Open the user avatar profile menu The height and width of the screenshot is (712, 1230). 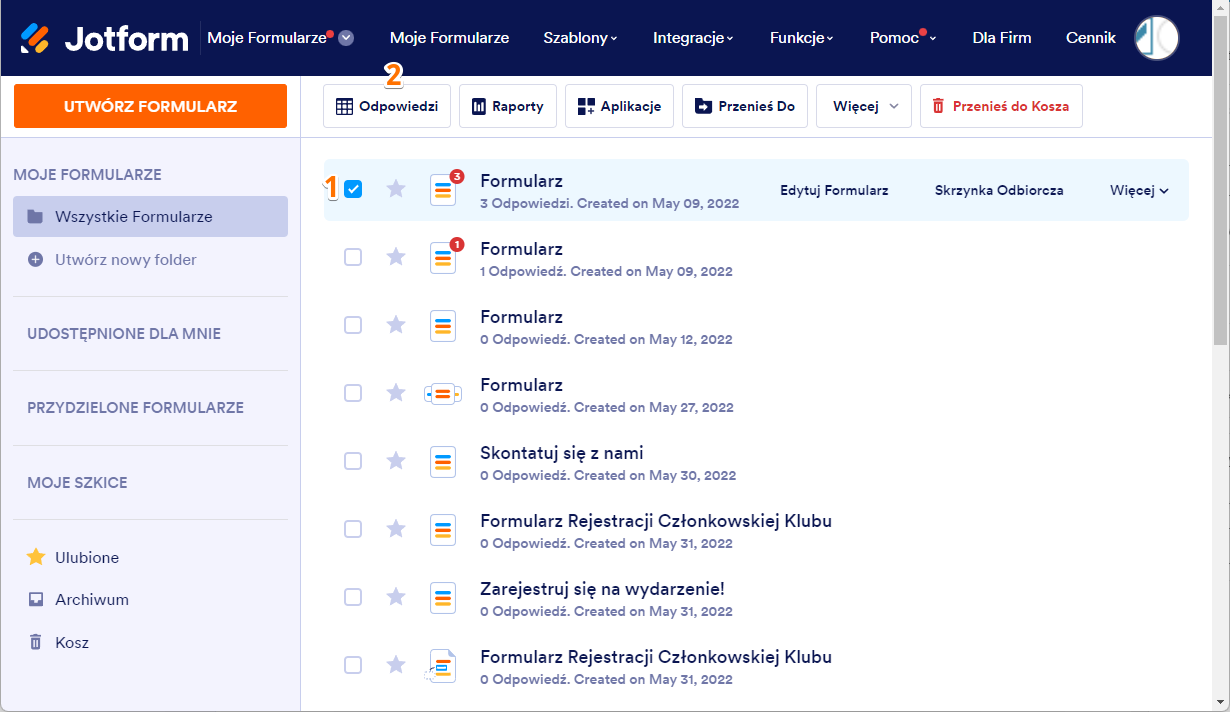point(1156,38)
